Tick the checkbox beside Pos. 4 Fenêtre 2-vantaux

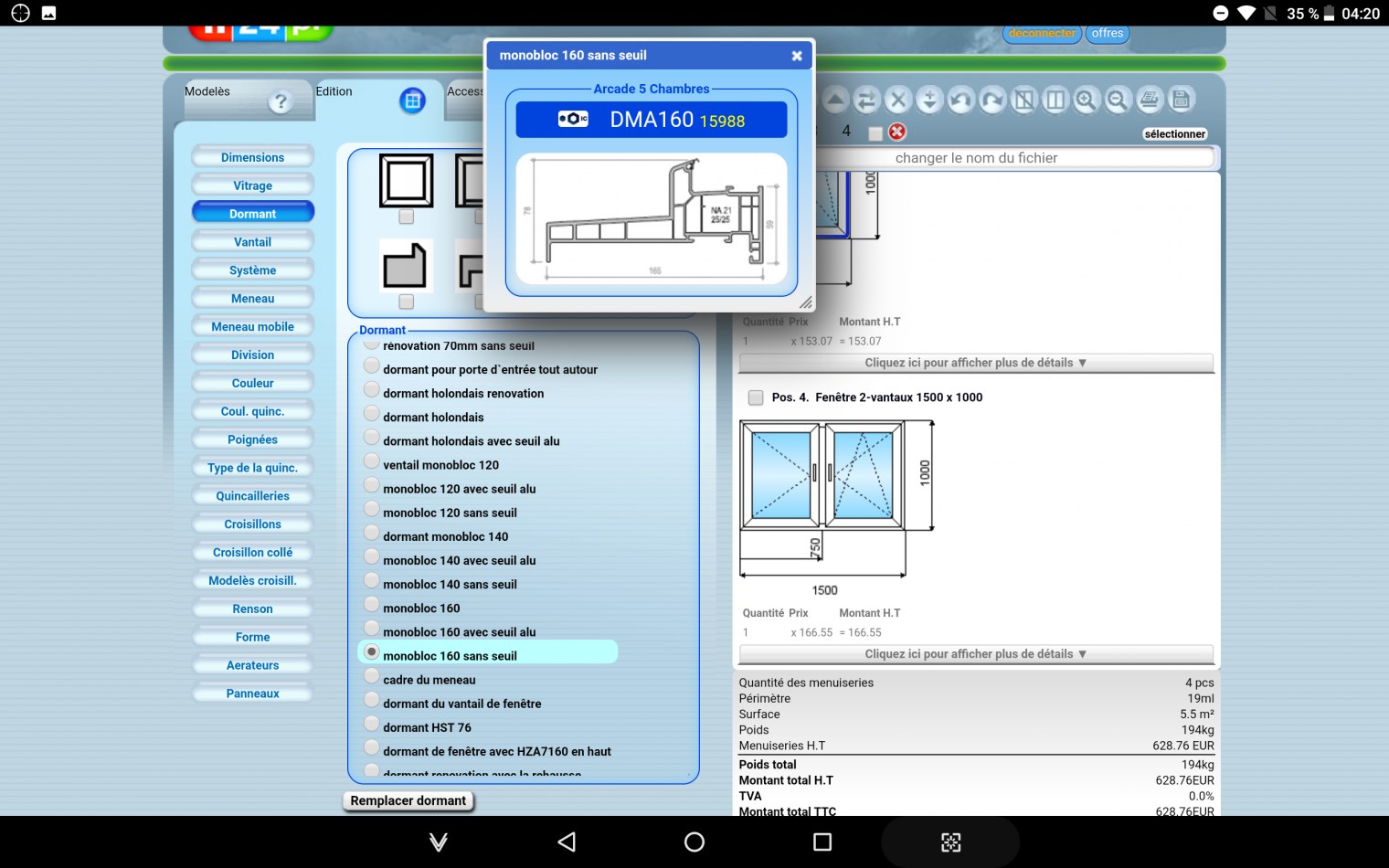click(756, 397)
